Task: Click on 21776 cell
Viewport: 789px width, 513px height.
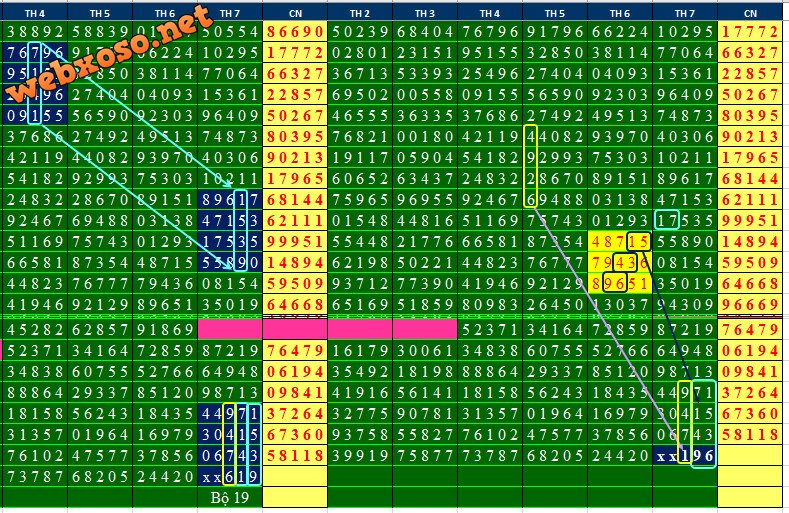Action: pos(425,242)
